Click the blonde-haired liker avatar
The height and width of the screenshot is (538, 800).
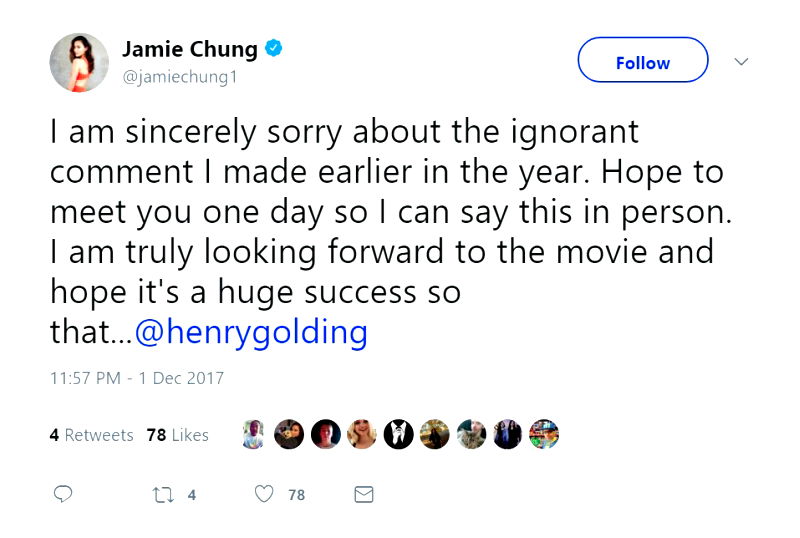pyautogui.click(x=362, y=434)
